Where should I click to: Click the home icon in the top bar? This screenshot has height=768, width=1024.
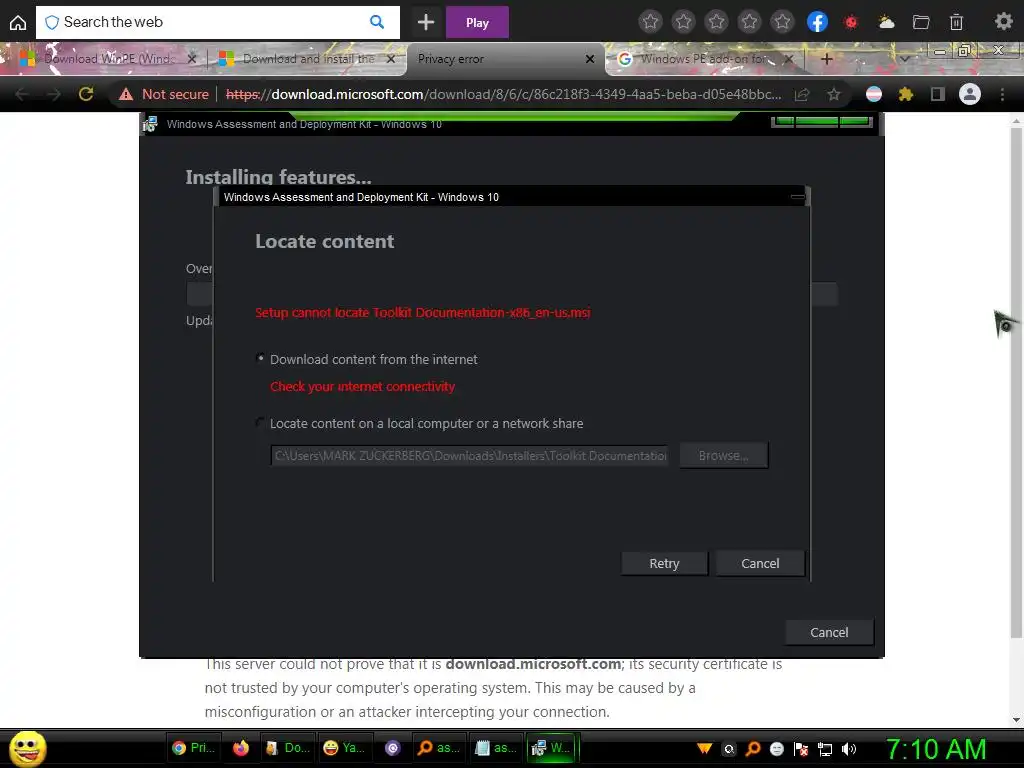point(18,23)
